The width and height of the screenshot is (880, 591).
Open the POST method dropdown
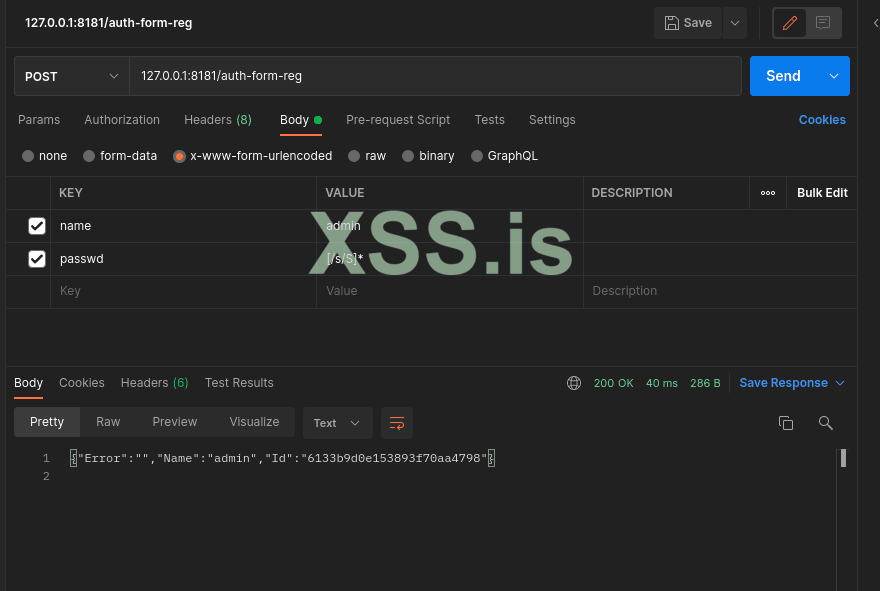pyautogui.click(x=72, y=76)
